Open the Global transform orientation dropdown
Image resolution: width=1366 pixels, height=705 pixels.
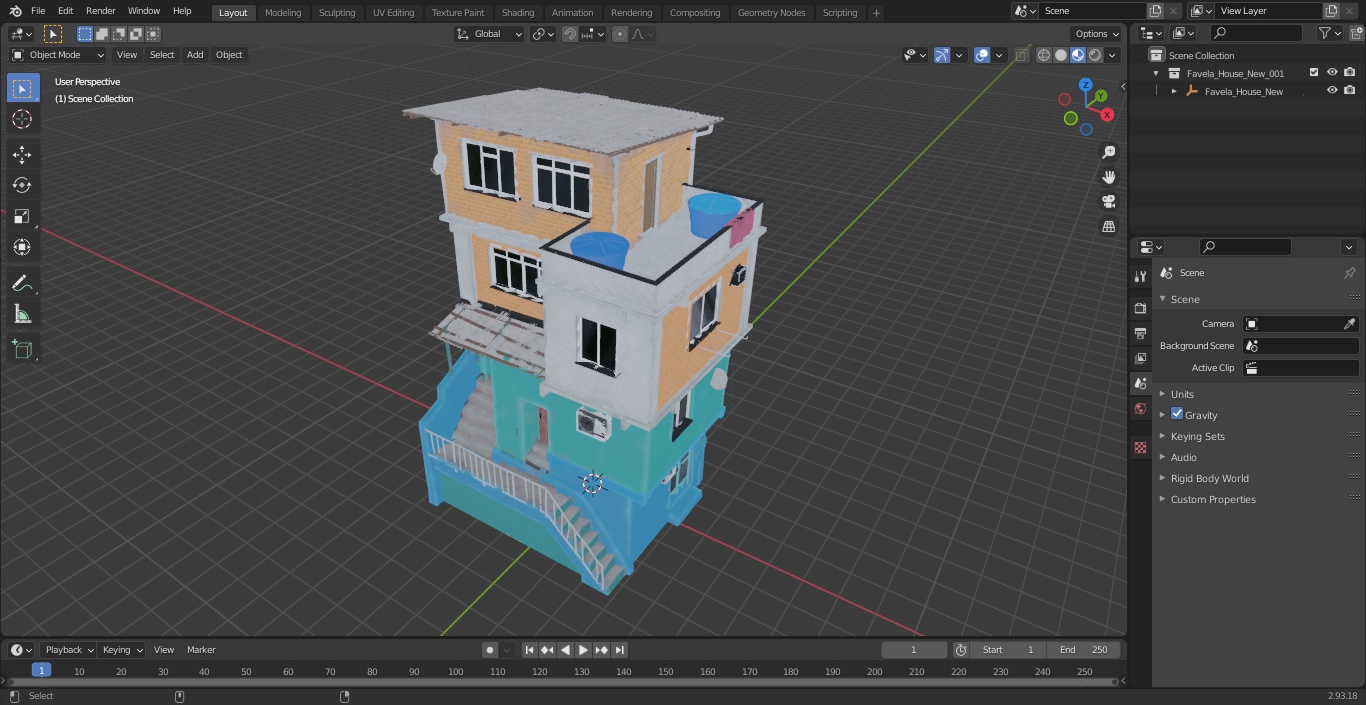[489, 34]
